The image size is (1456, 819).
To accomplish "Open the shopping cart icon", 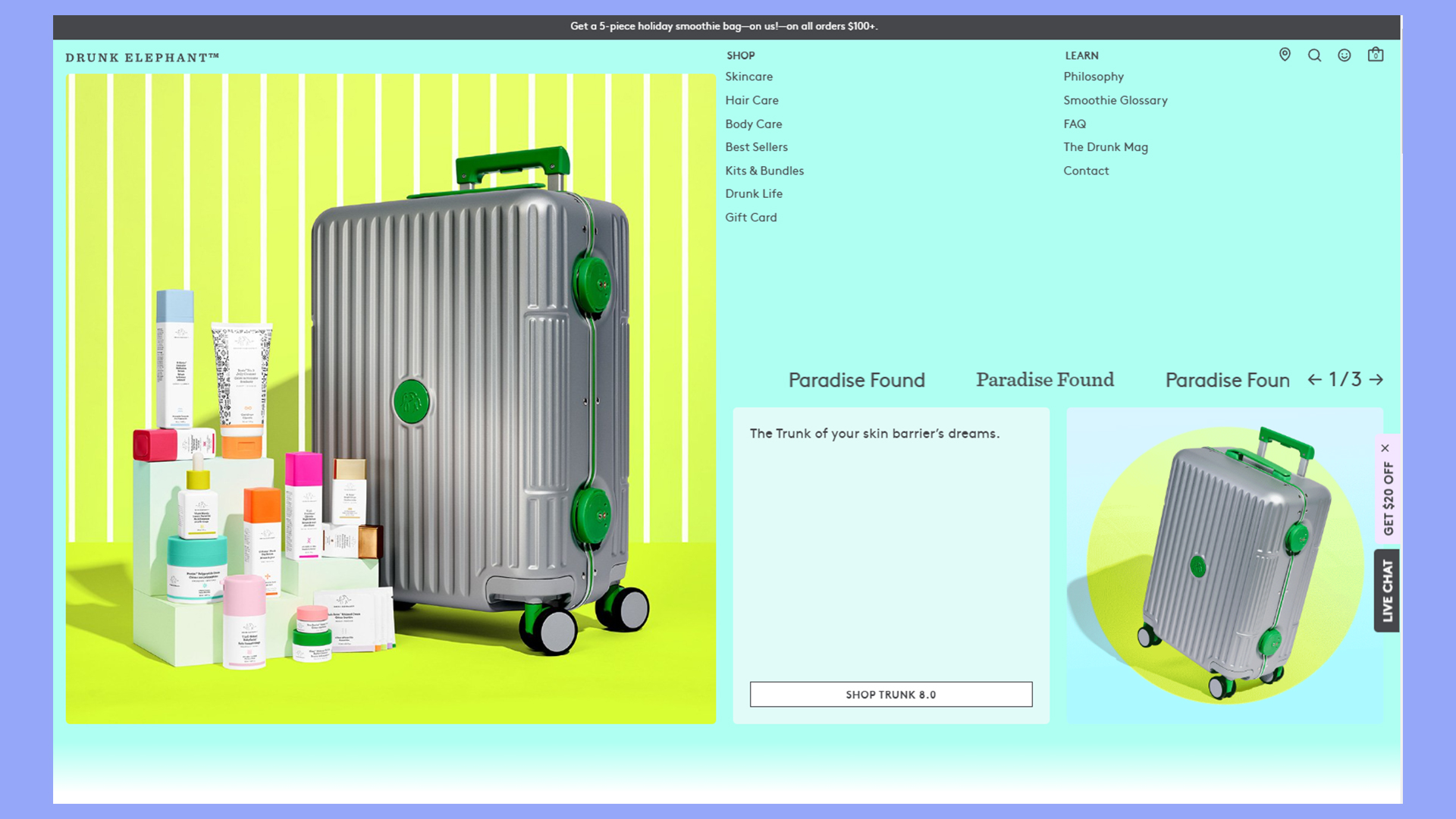I will [1376, 54].
